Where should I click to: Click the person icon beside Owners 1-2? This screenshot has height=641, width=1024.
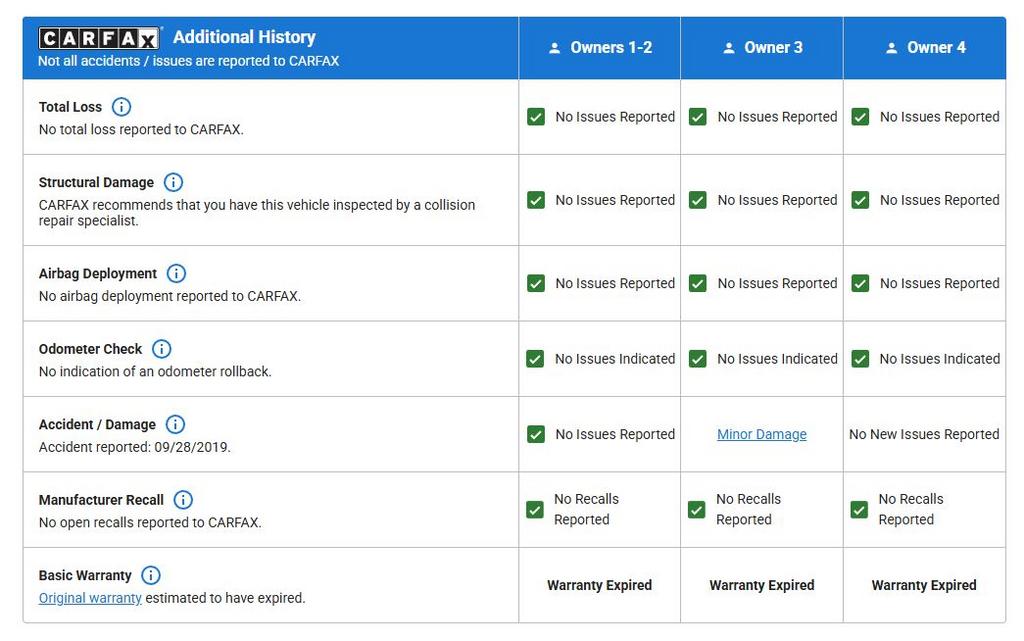[554, 48]
